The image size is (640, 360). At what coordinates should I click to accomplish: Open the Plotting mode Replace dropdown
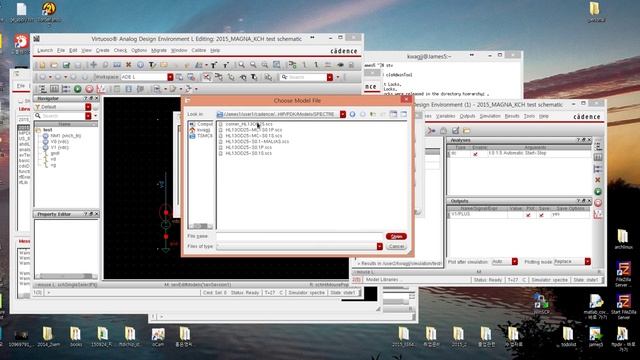[588, 262]
